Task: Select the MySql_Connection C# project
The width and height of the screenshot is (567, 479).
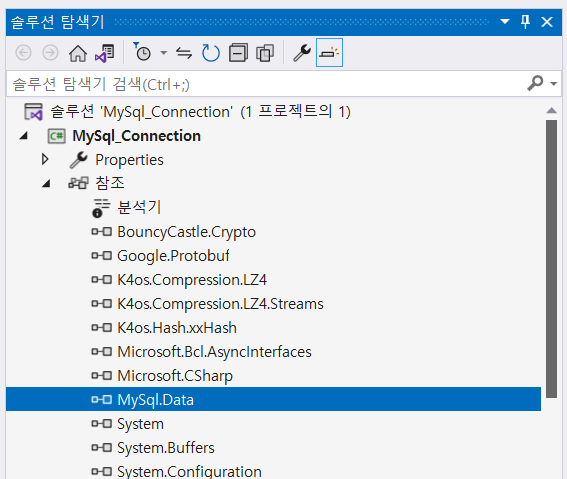Action: tap(136, 136)
